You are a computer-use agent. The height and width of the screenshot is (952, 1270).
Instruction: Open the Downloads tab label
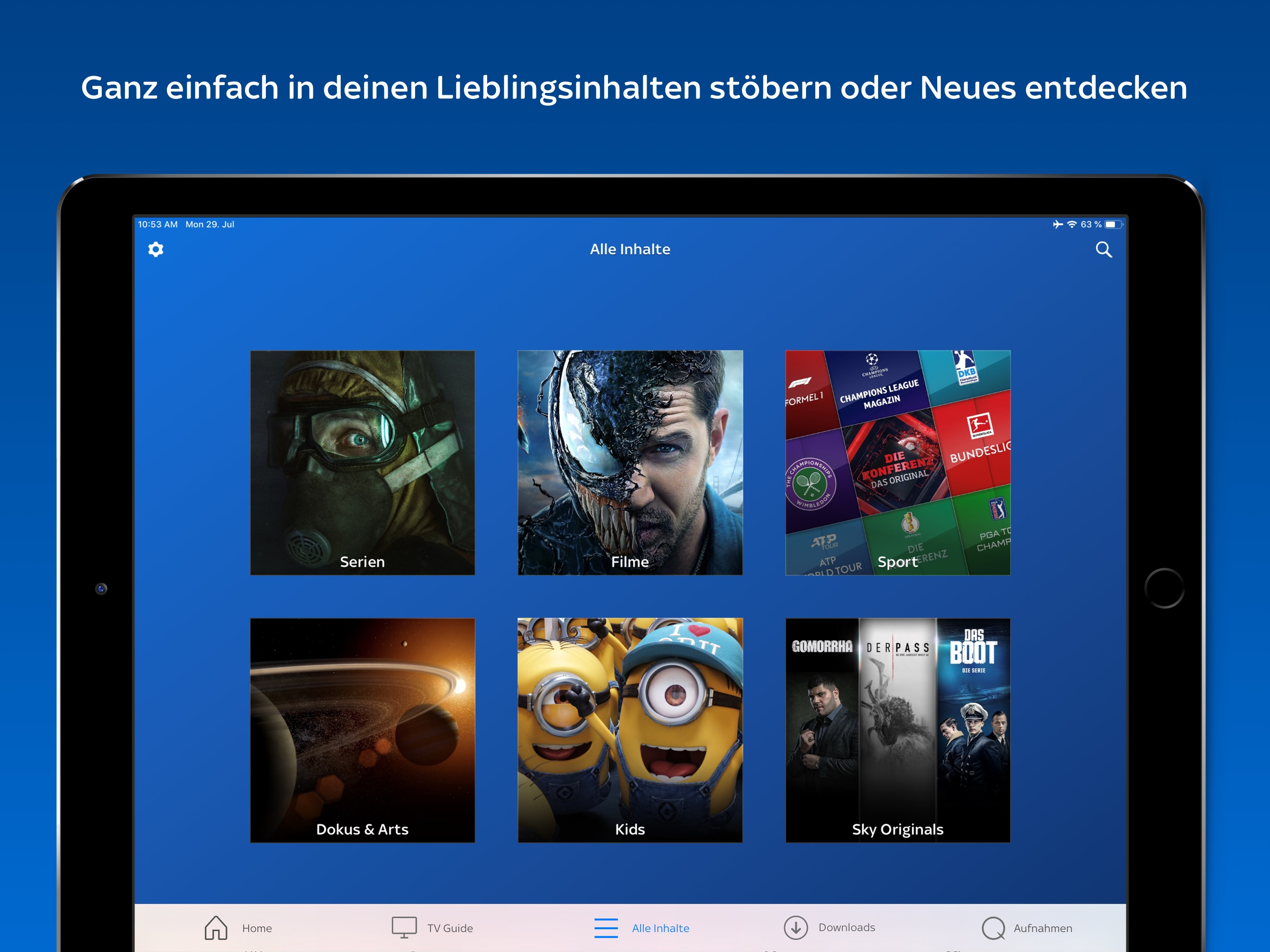pyautogui.click(x=847, y=927)
